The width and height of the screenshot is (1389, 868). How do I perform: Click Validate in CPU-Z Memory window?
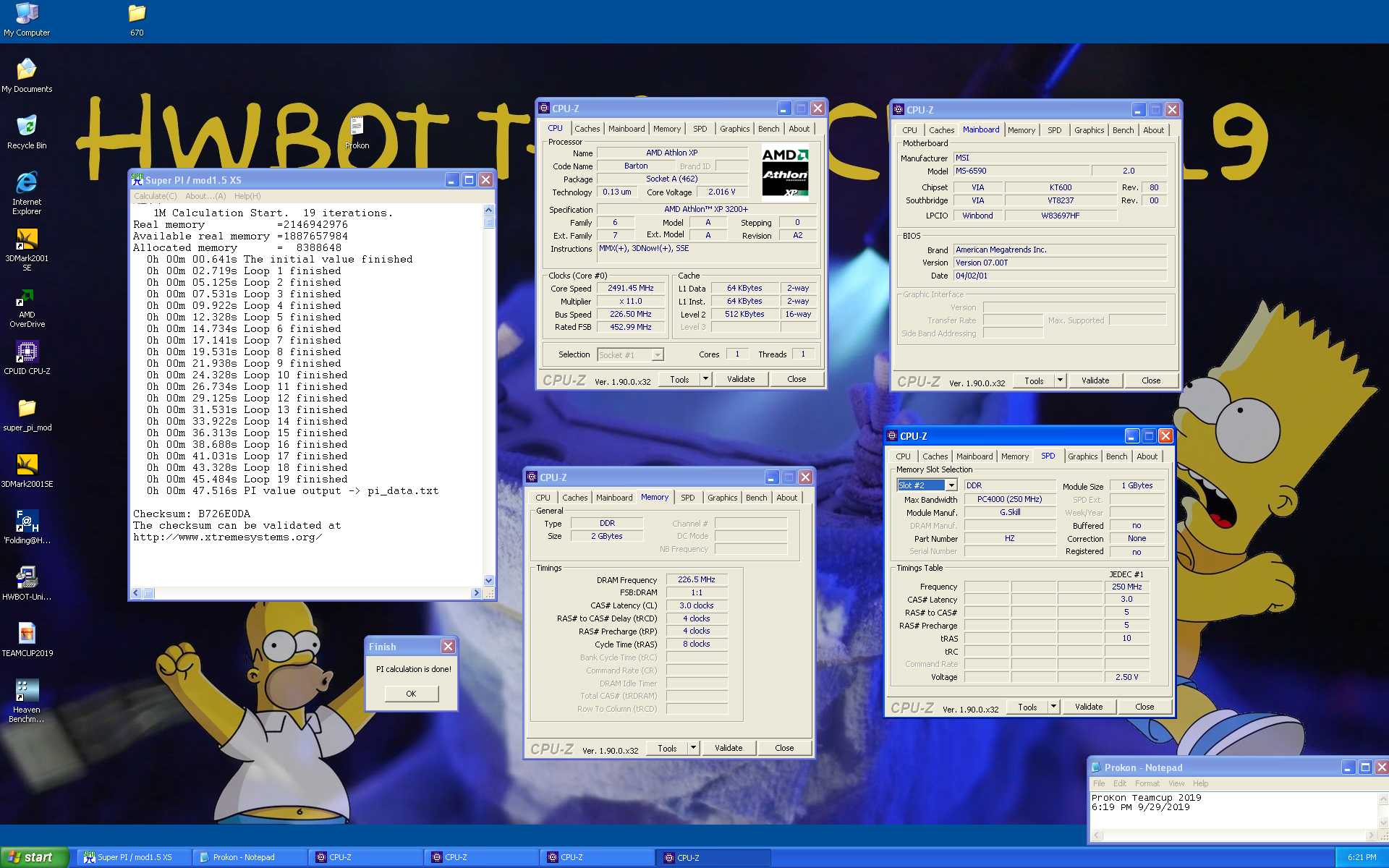[728, 748]
